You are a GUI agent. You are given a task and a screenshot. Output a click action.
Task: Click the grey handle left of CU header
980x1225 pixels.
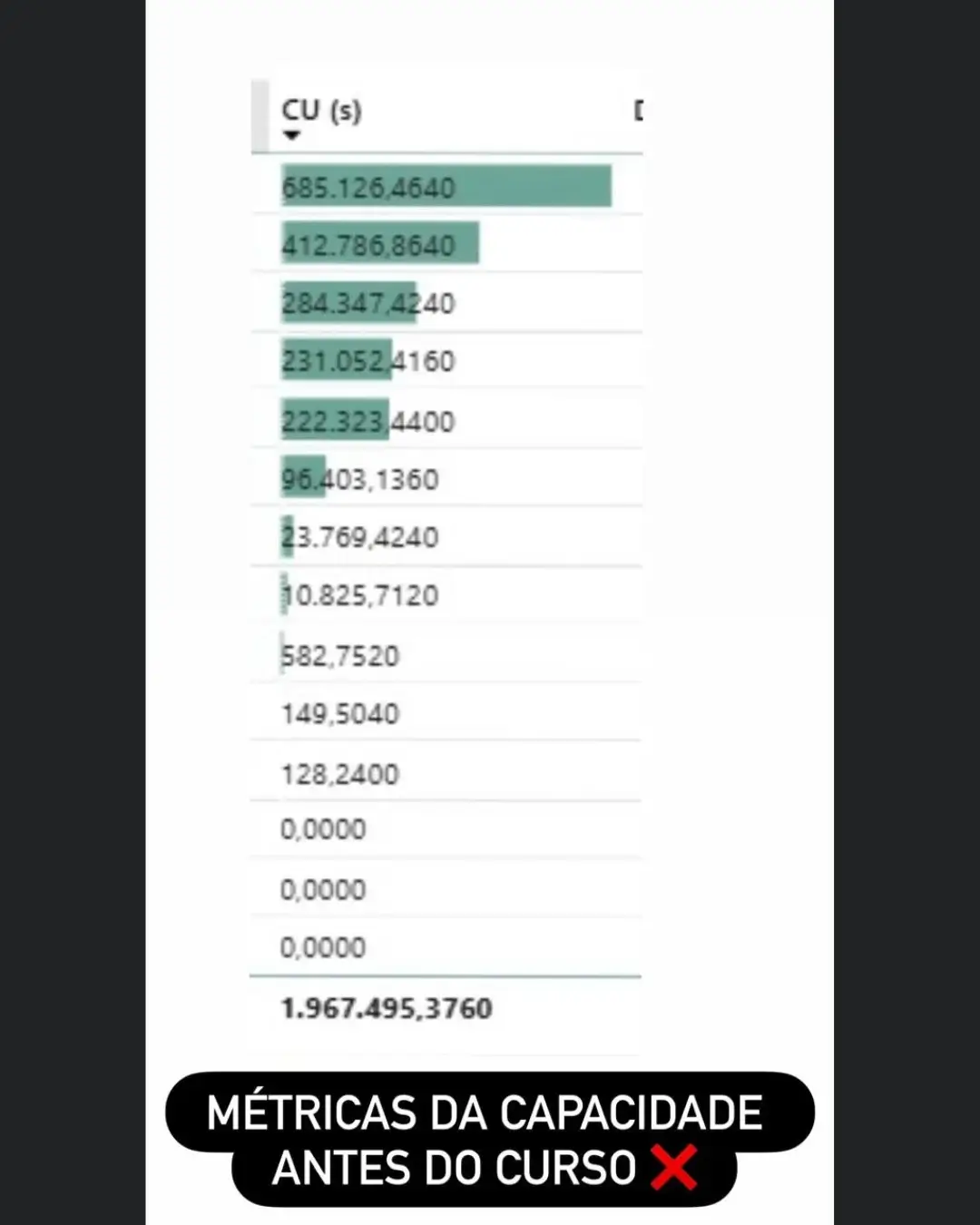(260, 116)
